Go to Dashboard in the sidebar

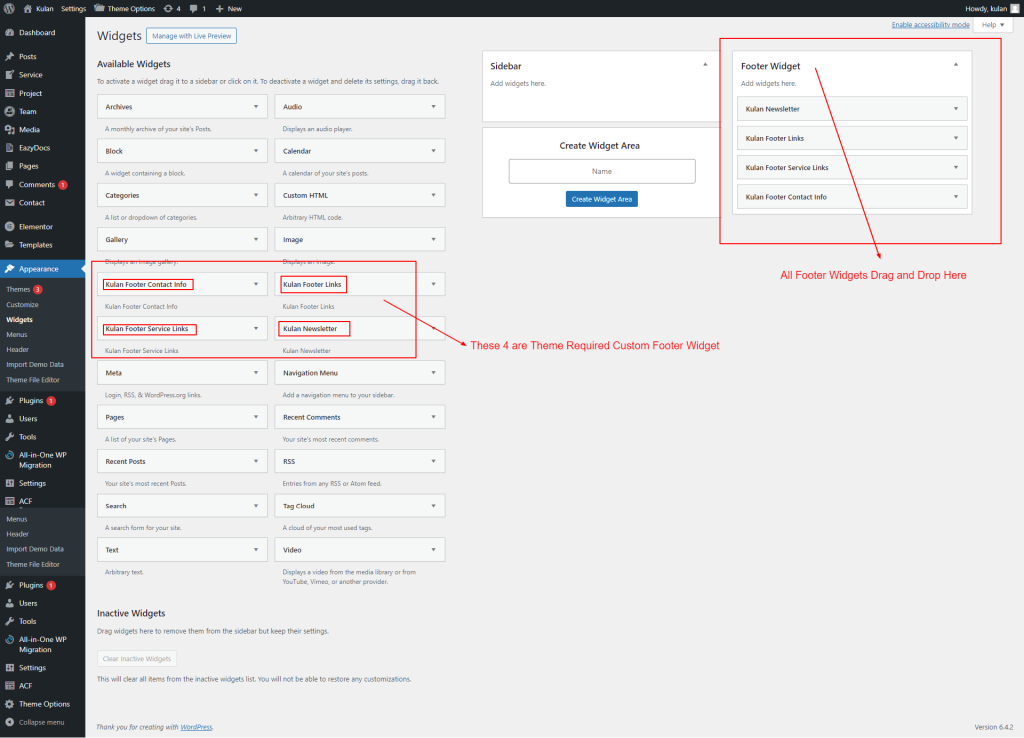pos(37,33)
